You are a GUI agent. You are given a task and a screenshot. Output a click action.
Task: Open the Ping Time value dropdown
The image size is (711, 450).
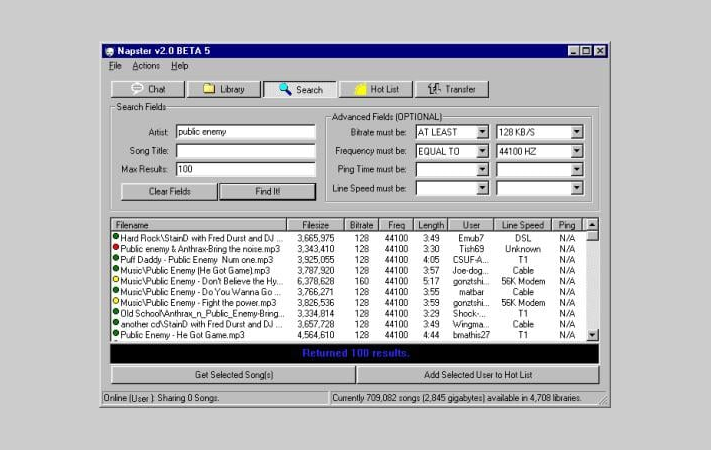576,170
